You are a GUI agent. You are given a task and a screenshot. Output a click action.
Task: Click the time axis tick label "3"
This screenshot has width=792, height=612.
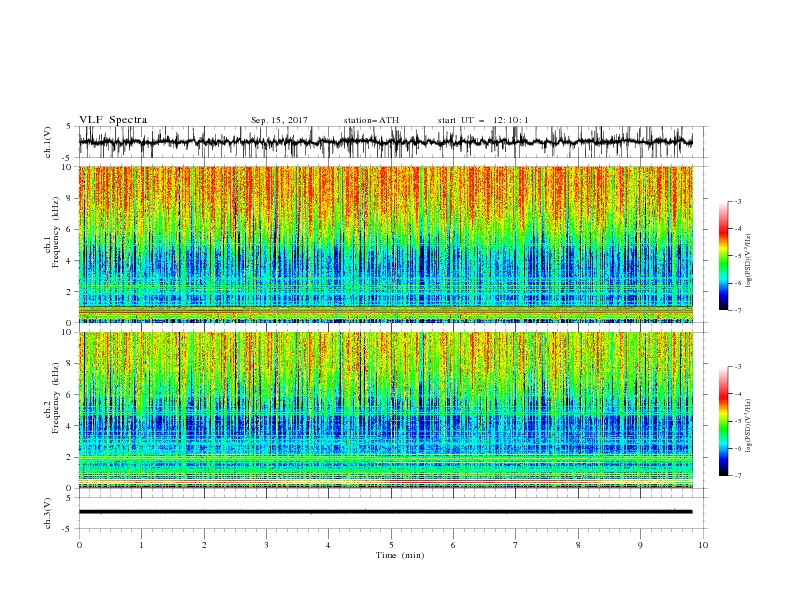266,545
